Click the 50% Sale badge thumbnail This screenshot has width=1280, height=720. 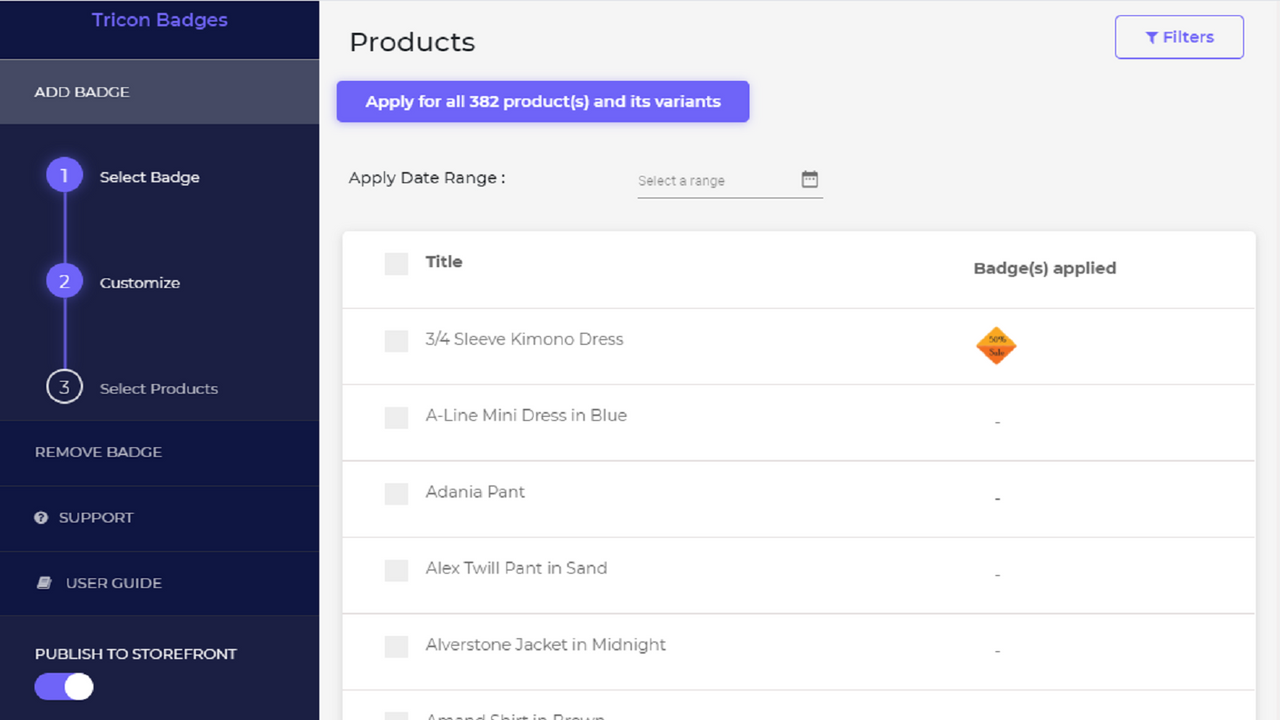(996, 345)
